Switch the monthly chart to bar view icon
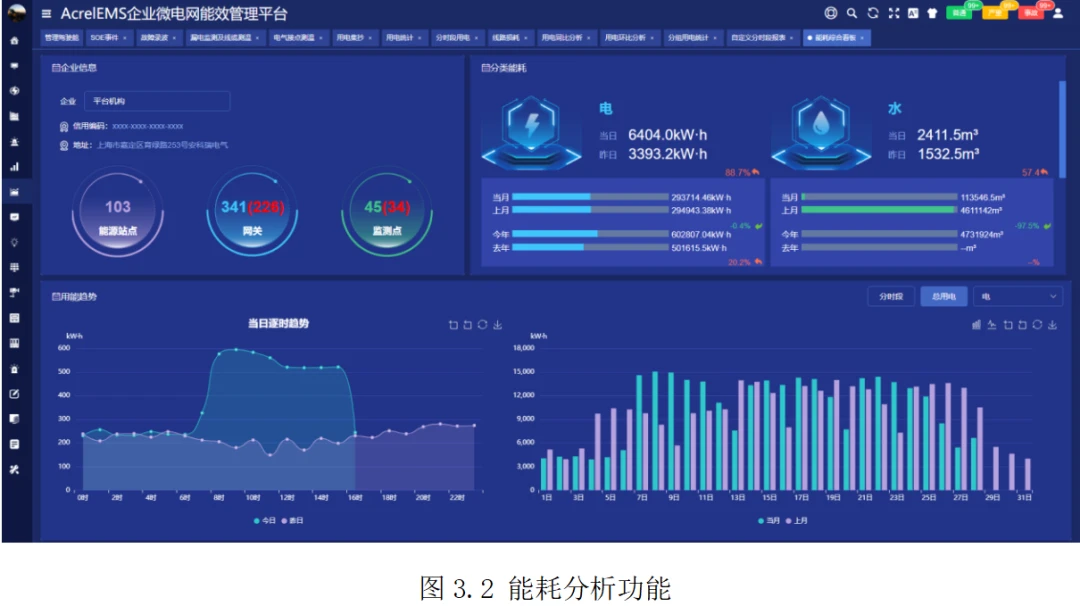The width and height of the screenshot is (1080, 606). (x=976, y=325)
